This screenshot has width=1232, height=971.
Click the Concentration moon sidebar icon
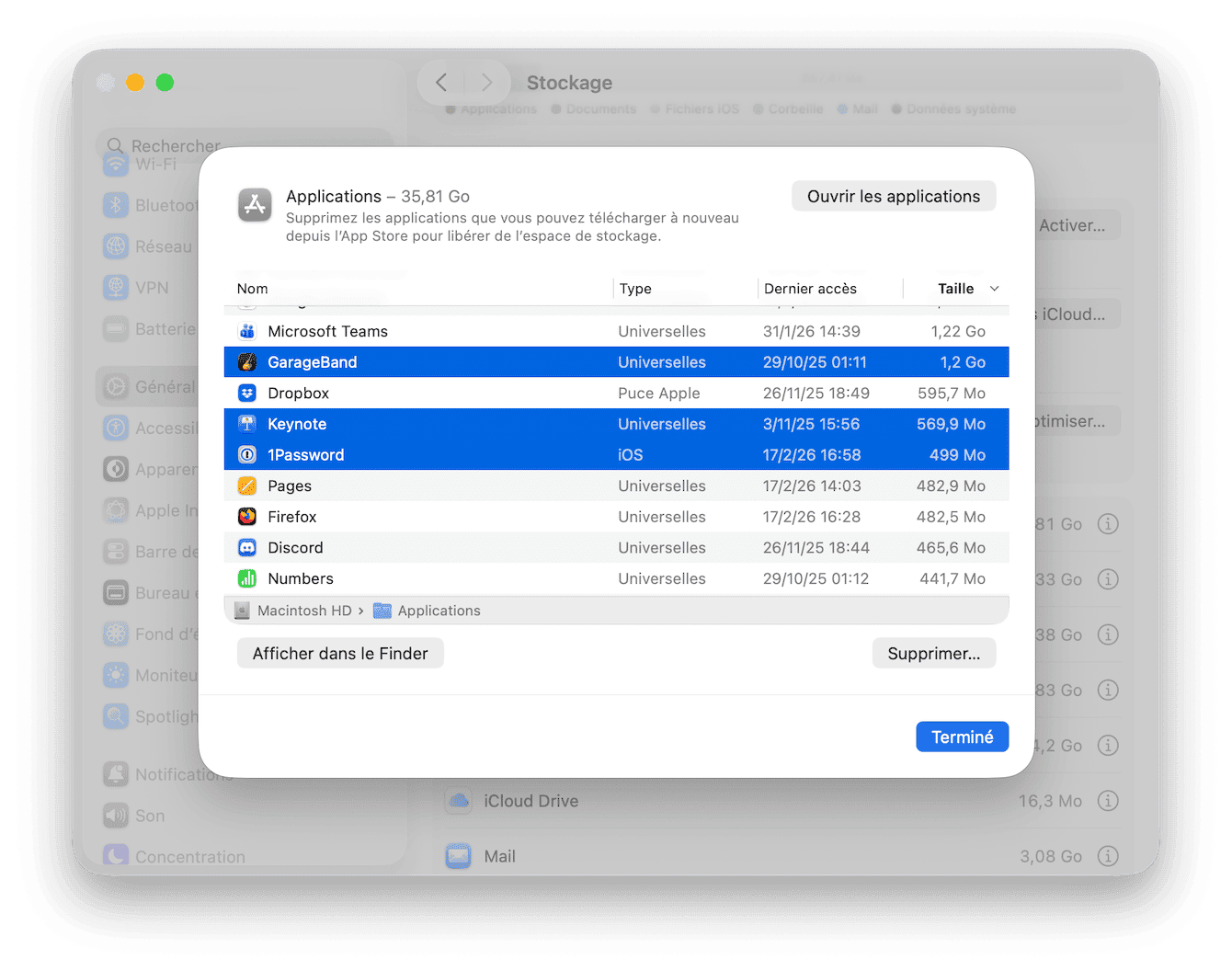116,856
